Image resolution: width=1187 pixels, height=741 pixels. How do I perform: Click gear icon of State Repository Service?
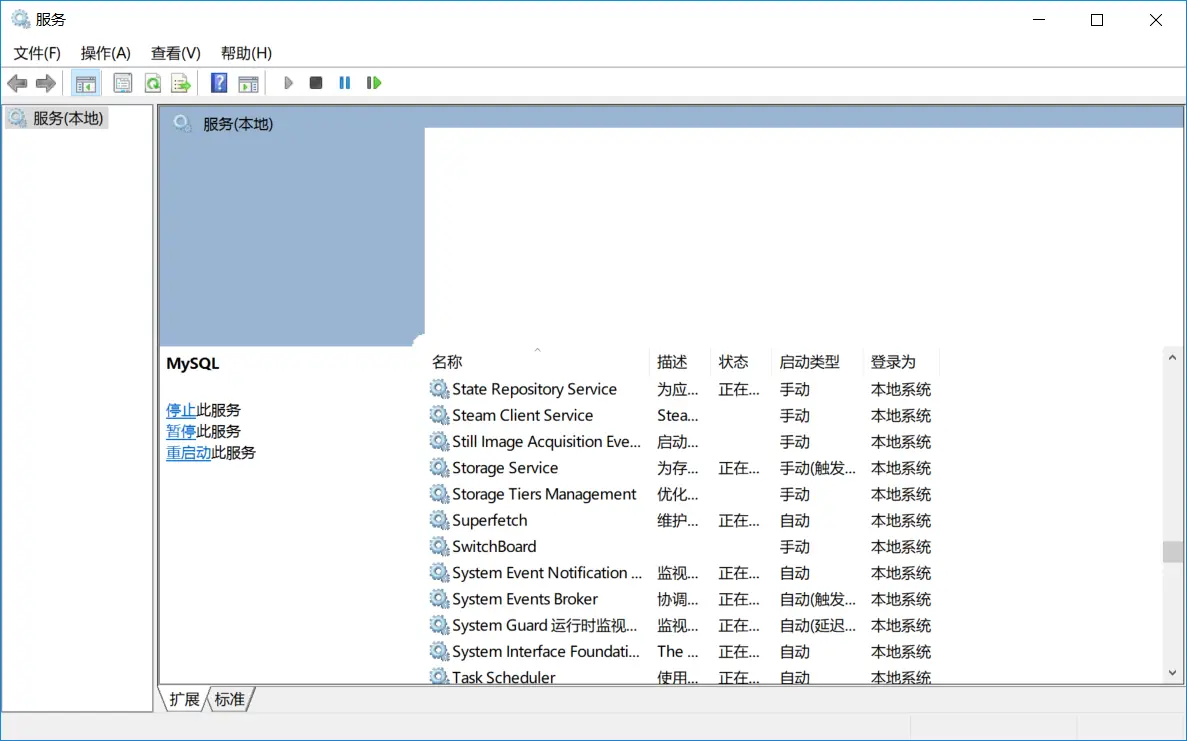click(x=439, y=389)
